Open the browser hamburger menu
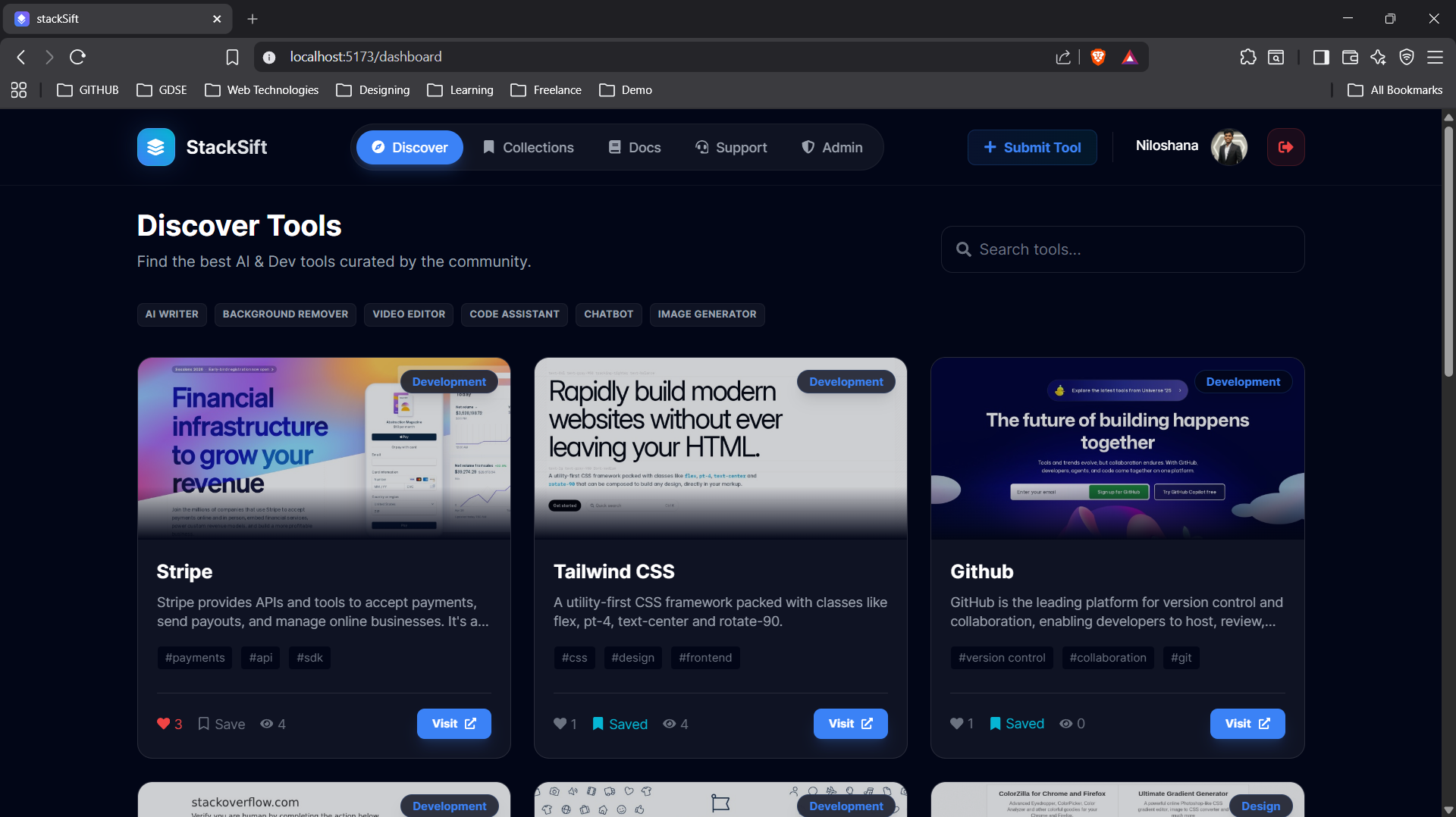The height and width of the screenshot is (817, 1456). point(1435,57)
